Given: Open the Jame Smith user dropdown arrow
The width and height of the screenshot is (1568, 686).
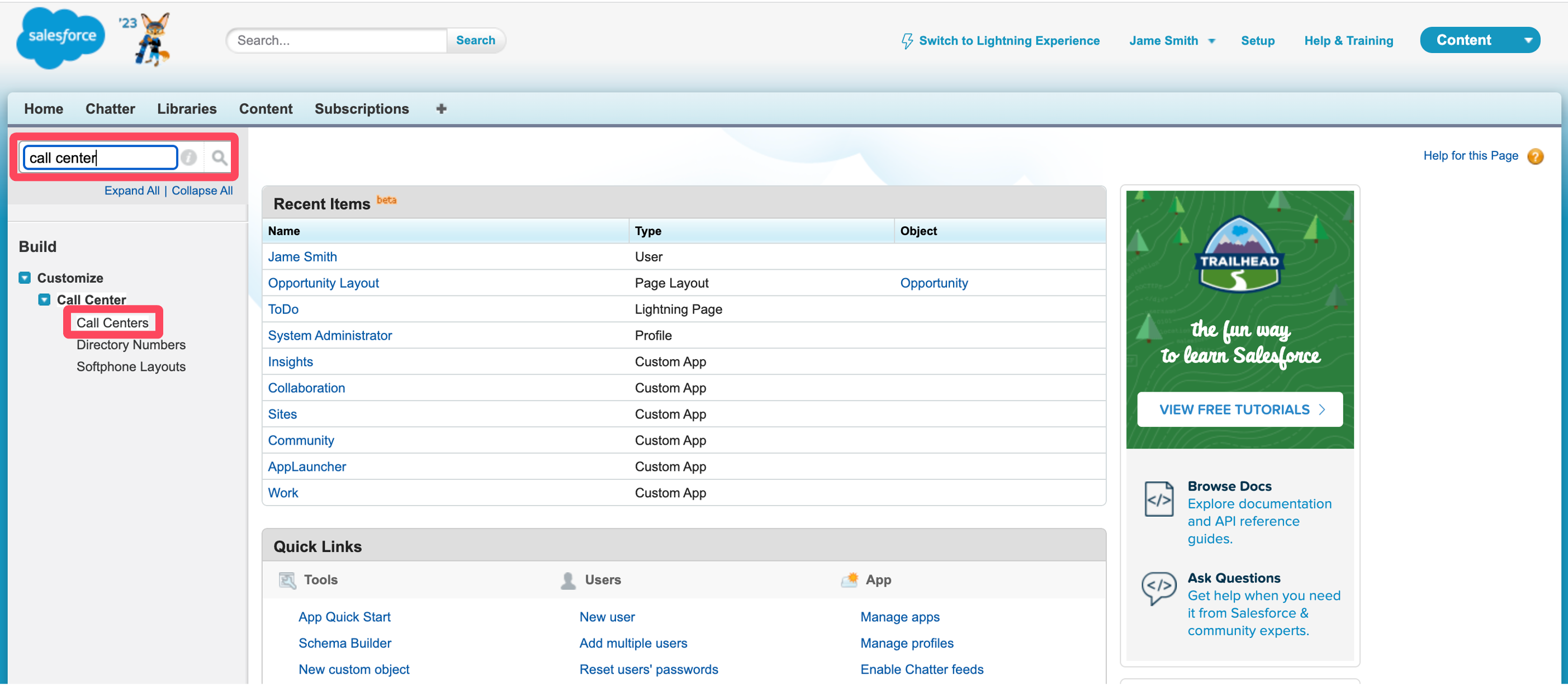Looking at the screenshot, I should pyautogui.click(x=1211, y=41).
